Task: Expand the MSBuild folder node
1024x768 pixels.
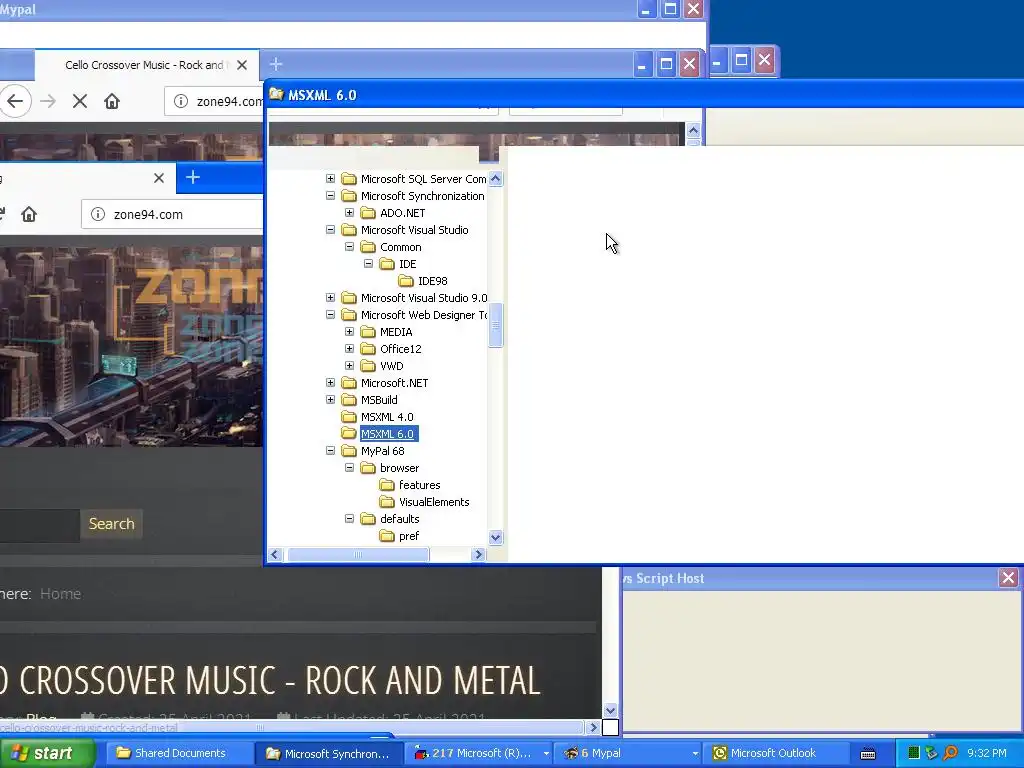Action: tap(330, 399)
